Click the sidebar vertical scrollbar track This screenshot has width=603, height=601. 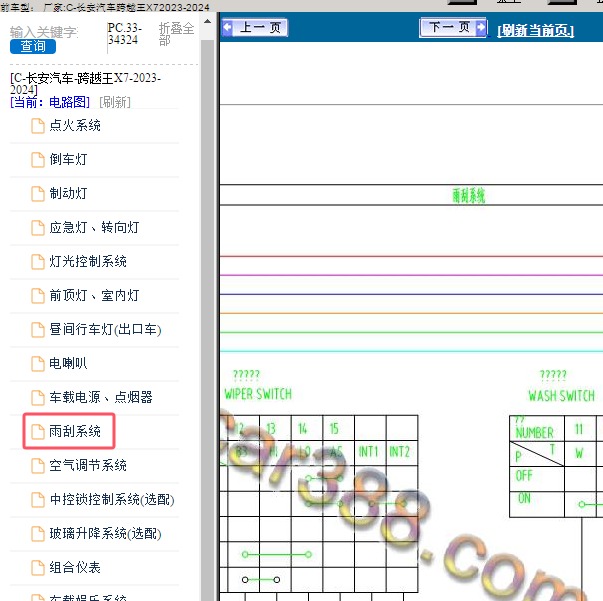coord(207,319)
